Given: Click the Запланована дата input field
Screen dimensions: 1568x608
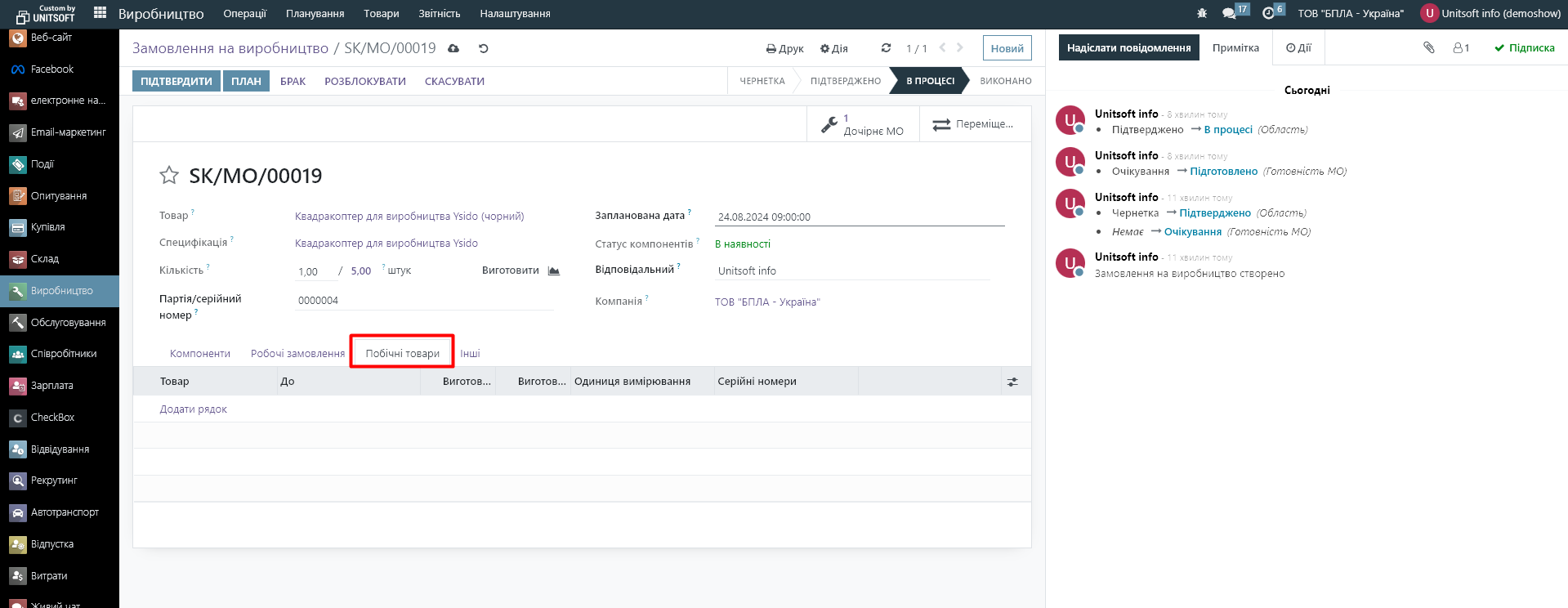Looking at the screenshot, I should pos(858,217).
